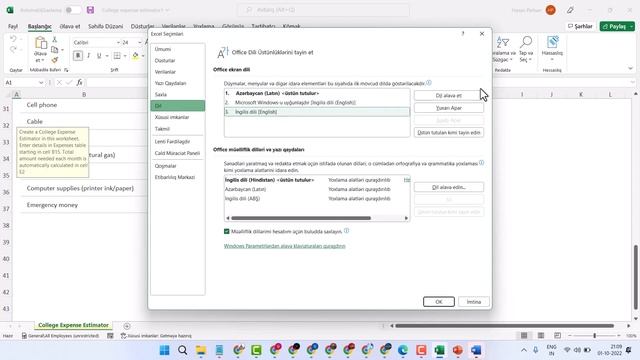The image size is (640, 360).
Task: Select Ingilis dili [English] display language row
Action: (317, 112)
